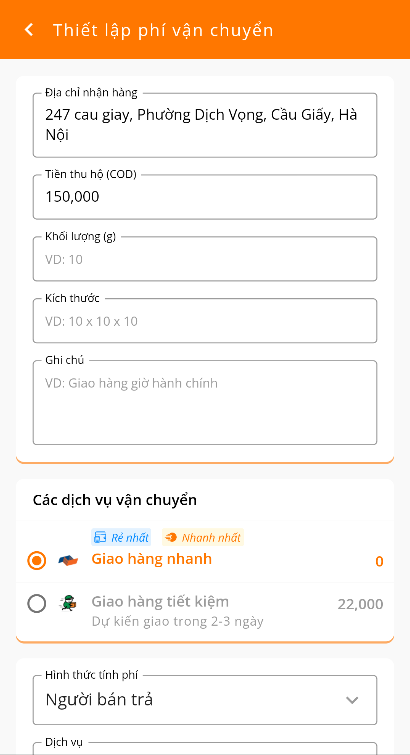410x755 pixels.
Task: Focus the Khối lượng (g) input
Action: (x=205, y=259)
